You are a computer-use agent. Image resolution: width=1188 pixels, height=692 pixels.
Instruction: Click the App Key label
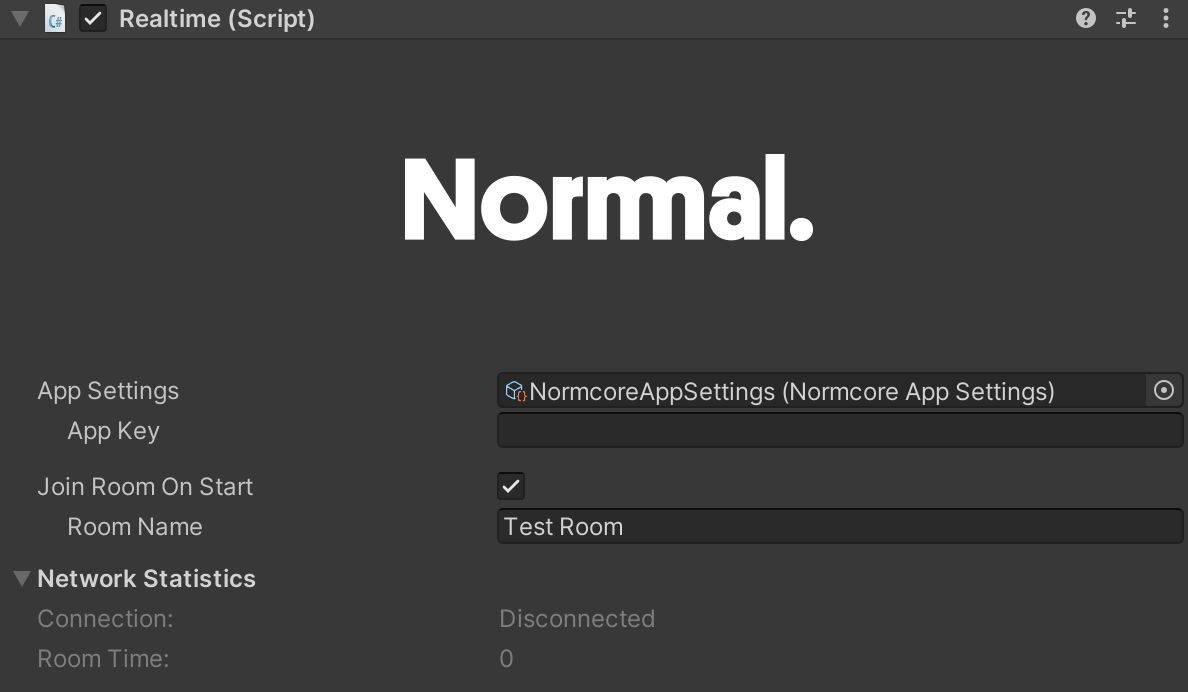[114, 431]
